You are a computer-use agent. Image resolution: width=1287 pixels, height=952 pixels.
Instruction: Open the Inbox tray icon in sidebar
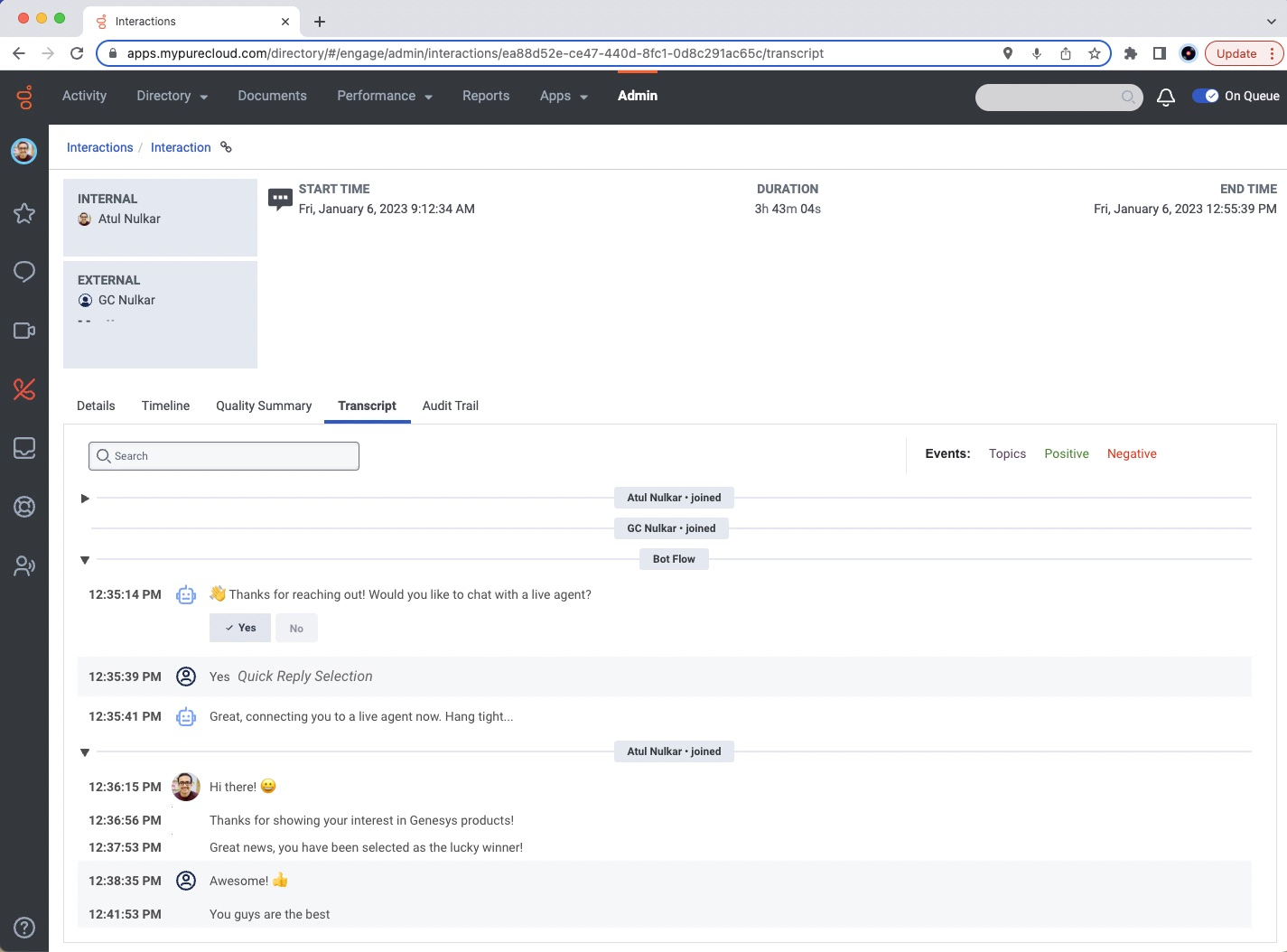[24, 448]
